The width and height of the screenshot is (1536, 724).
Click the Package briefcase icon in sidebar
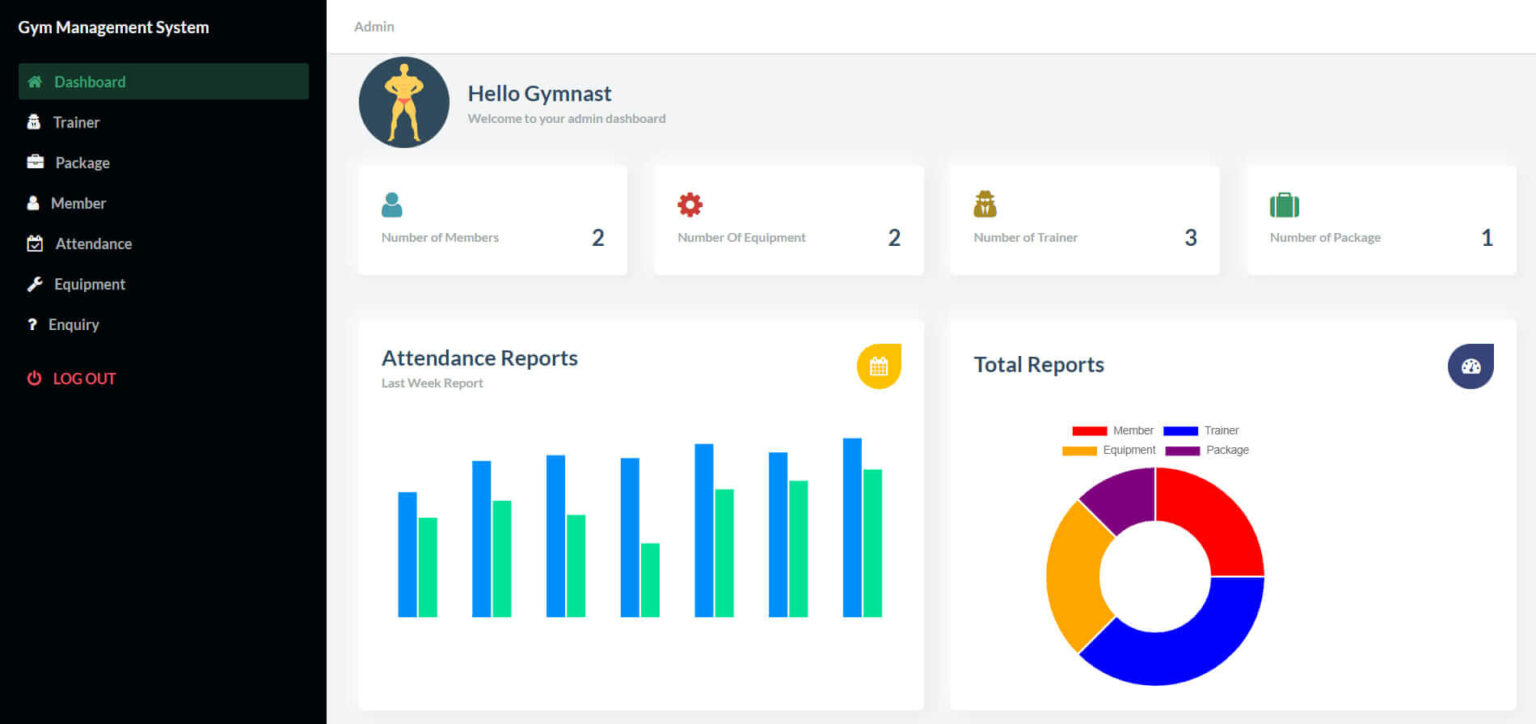pos(35,162)
